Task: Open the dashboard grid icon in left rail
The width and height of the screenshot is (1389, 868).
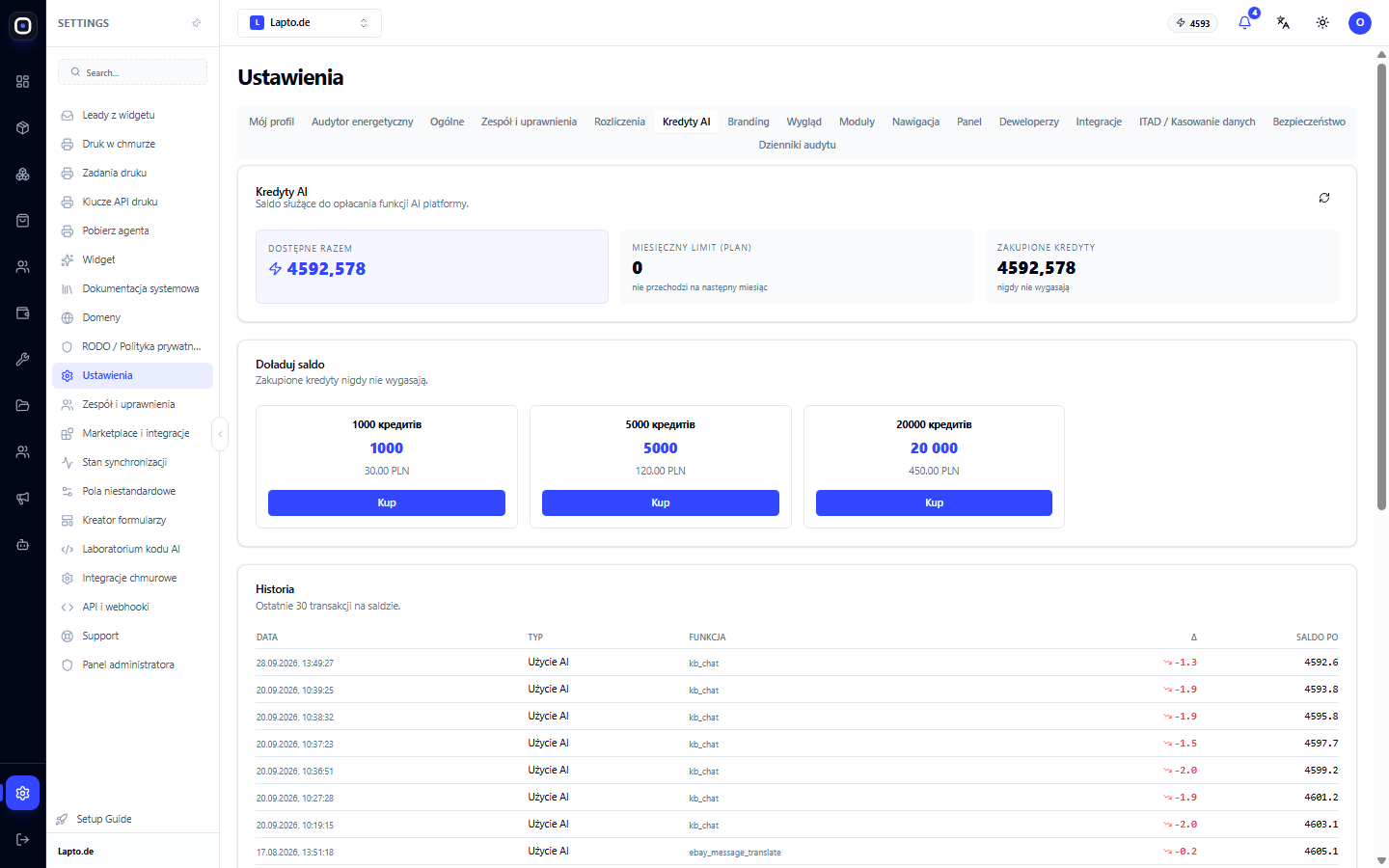Action: pyautogui.click(x=23, y=82)
